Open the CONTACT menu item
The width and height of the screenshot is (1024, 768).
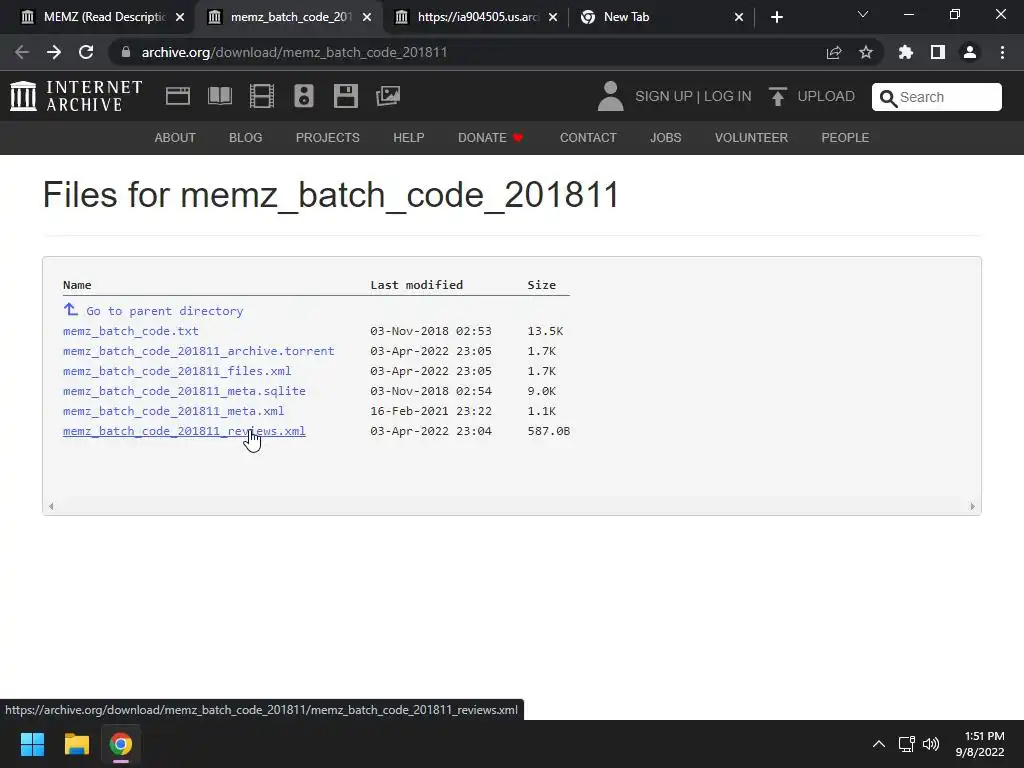click(588, 138)
